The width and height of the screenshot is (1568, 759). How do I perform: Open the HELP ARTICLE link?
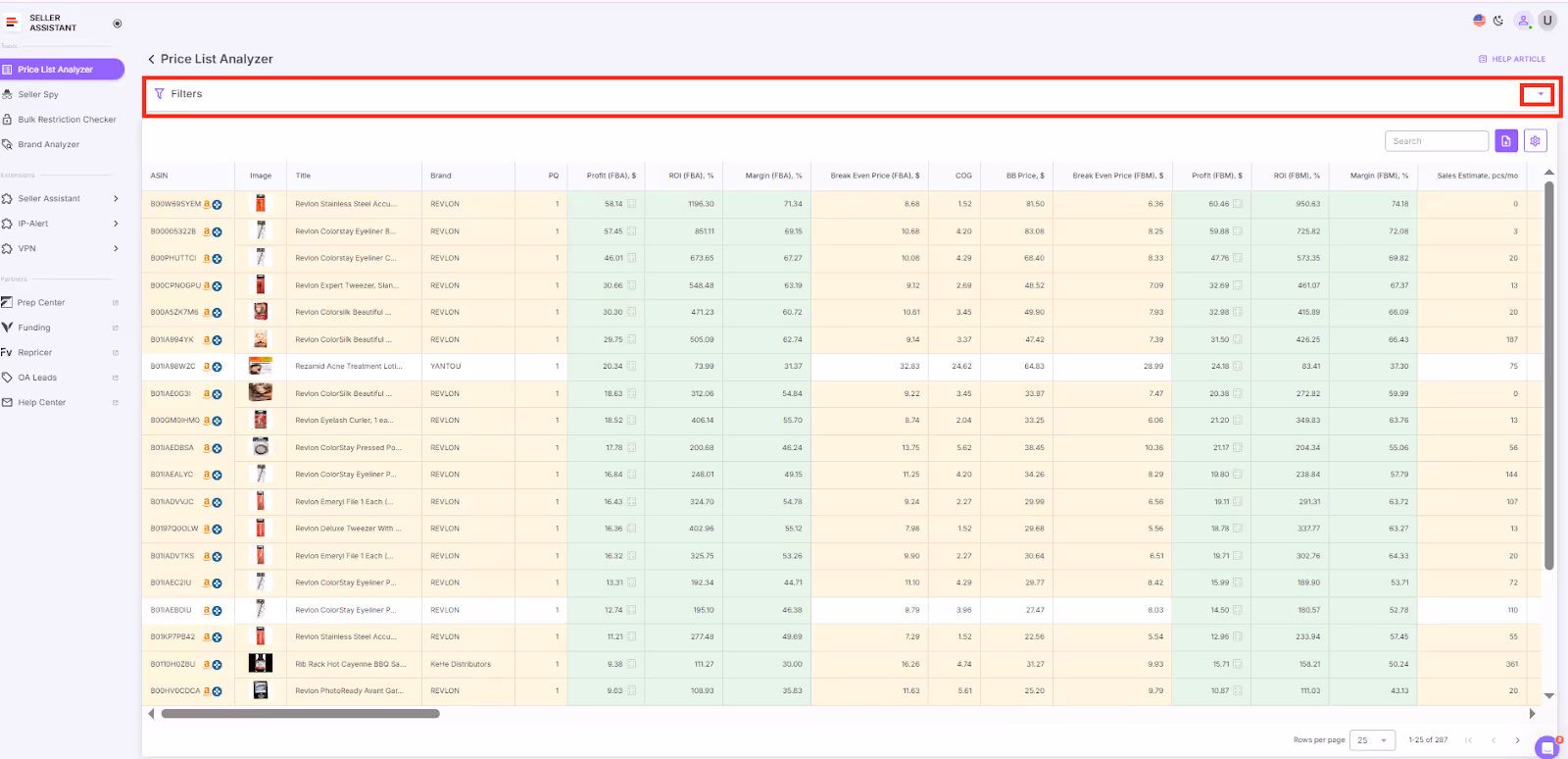point(1512,60)
